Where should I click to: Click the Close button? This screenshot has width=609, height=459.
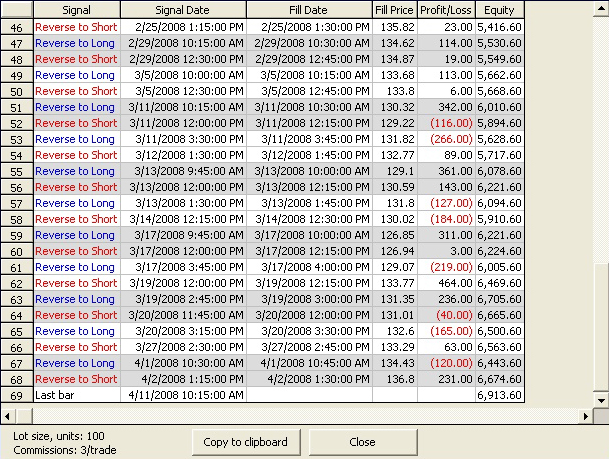pyautogui.click(x=363, y=442)
